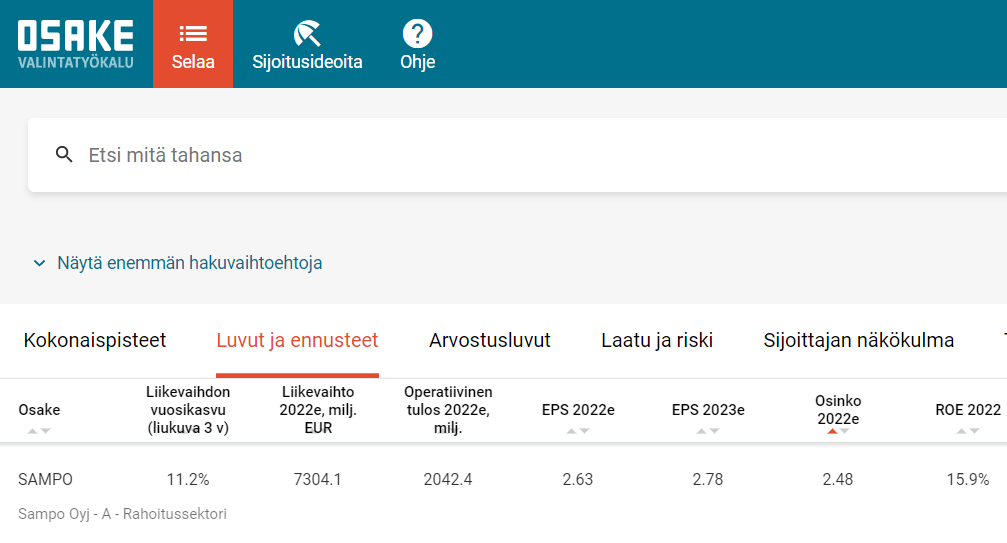The image size is (1007, 543).
Task: Sort descending by EPS 2022e arrow
Action: [584, 431]
